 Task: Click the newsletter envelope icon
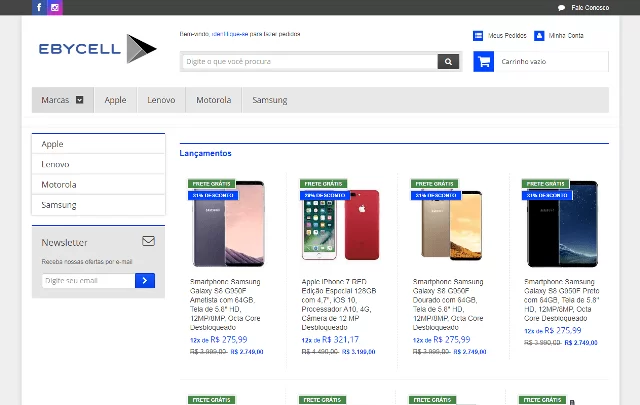148,241
